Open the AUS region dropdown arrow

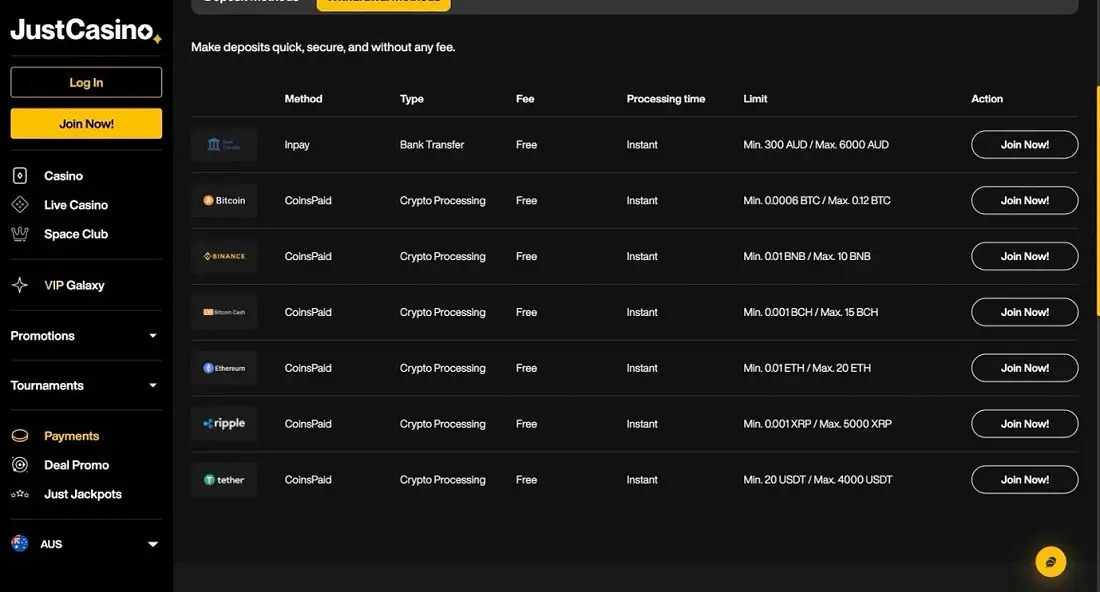click(153, 544)
